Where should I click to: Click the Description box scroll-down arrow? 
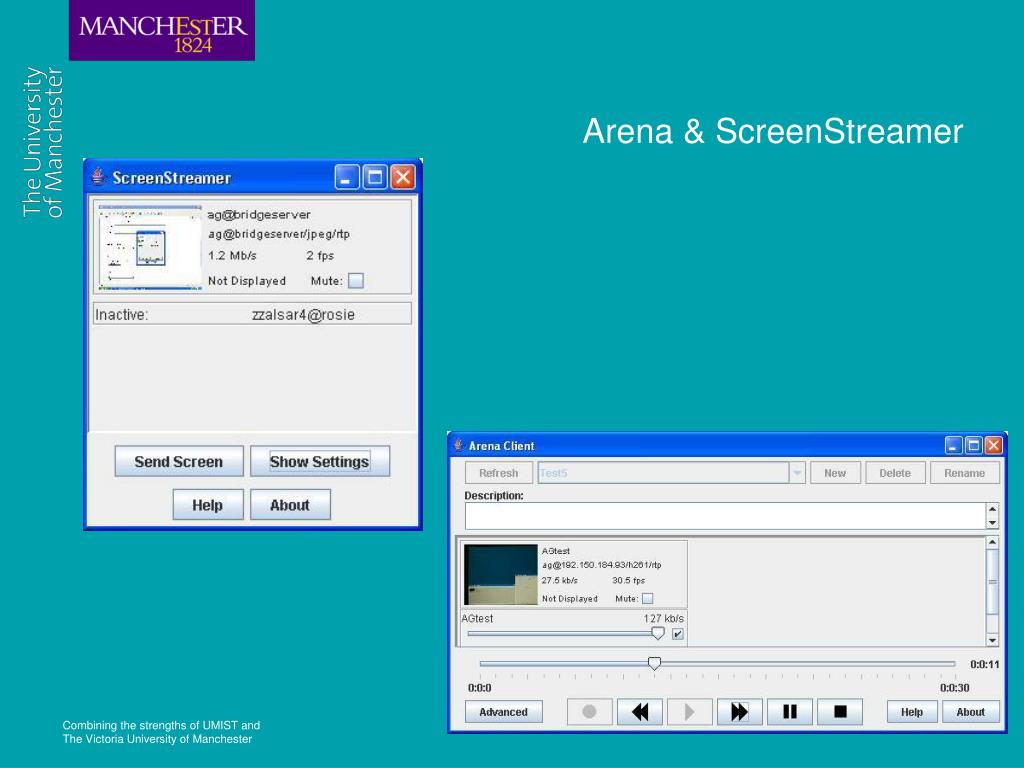(x=992, y=523)
